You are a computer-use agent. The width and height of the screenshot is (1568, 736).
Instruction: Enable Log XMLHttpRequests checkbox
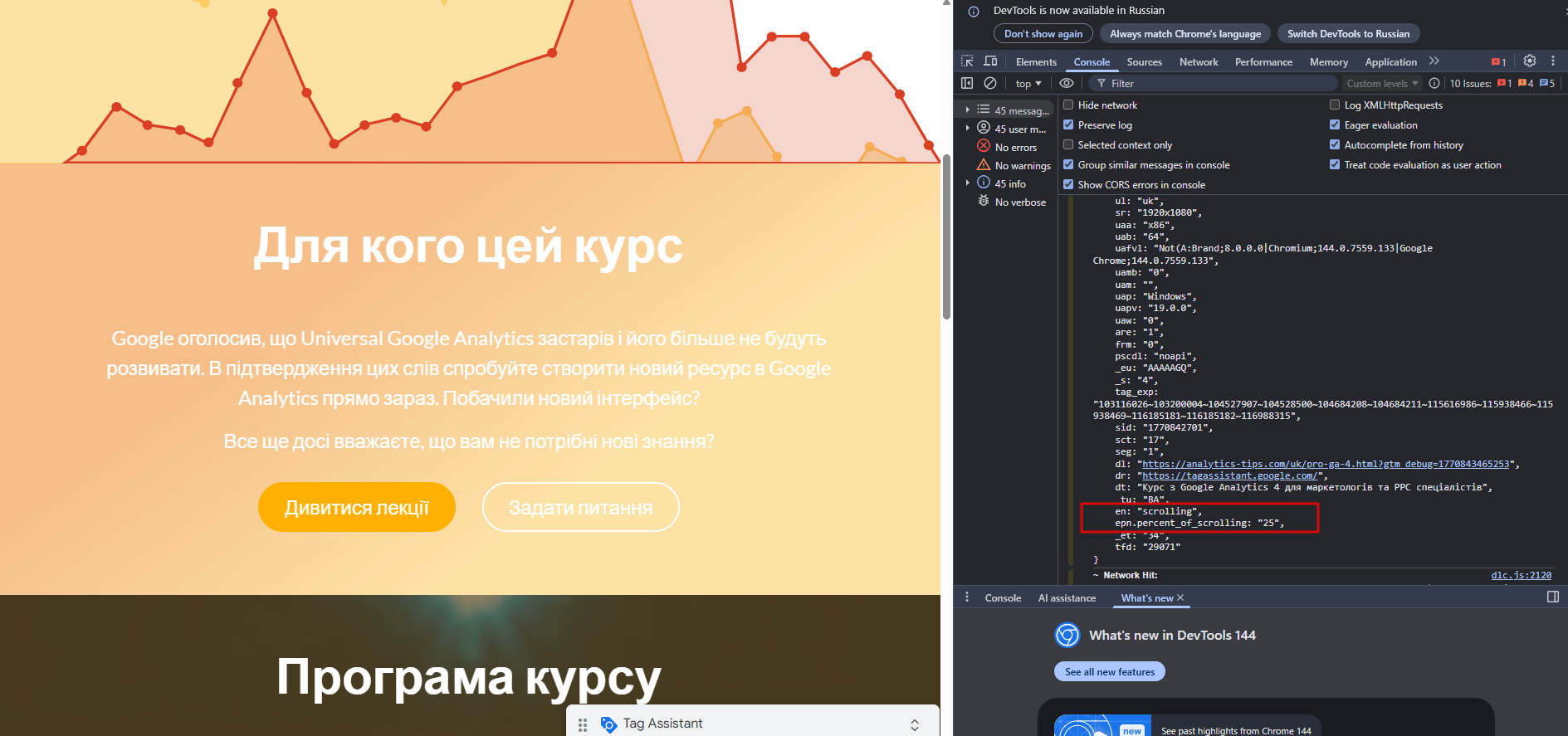[x=1335, y=105]
